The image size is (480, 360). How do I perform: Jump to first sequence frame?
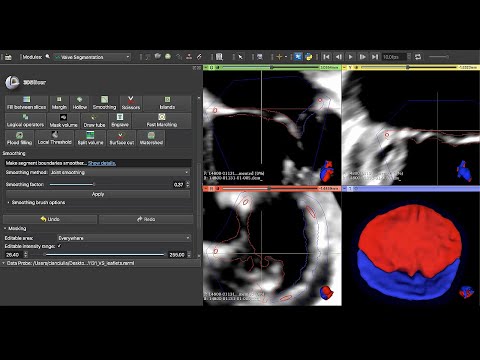tap(326, 57)
